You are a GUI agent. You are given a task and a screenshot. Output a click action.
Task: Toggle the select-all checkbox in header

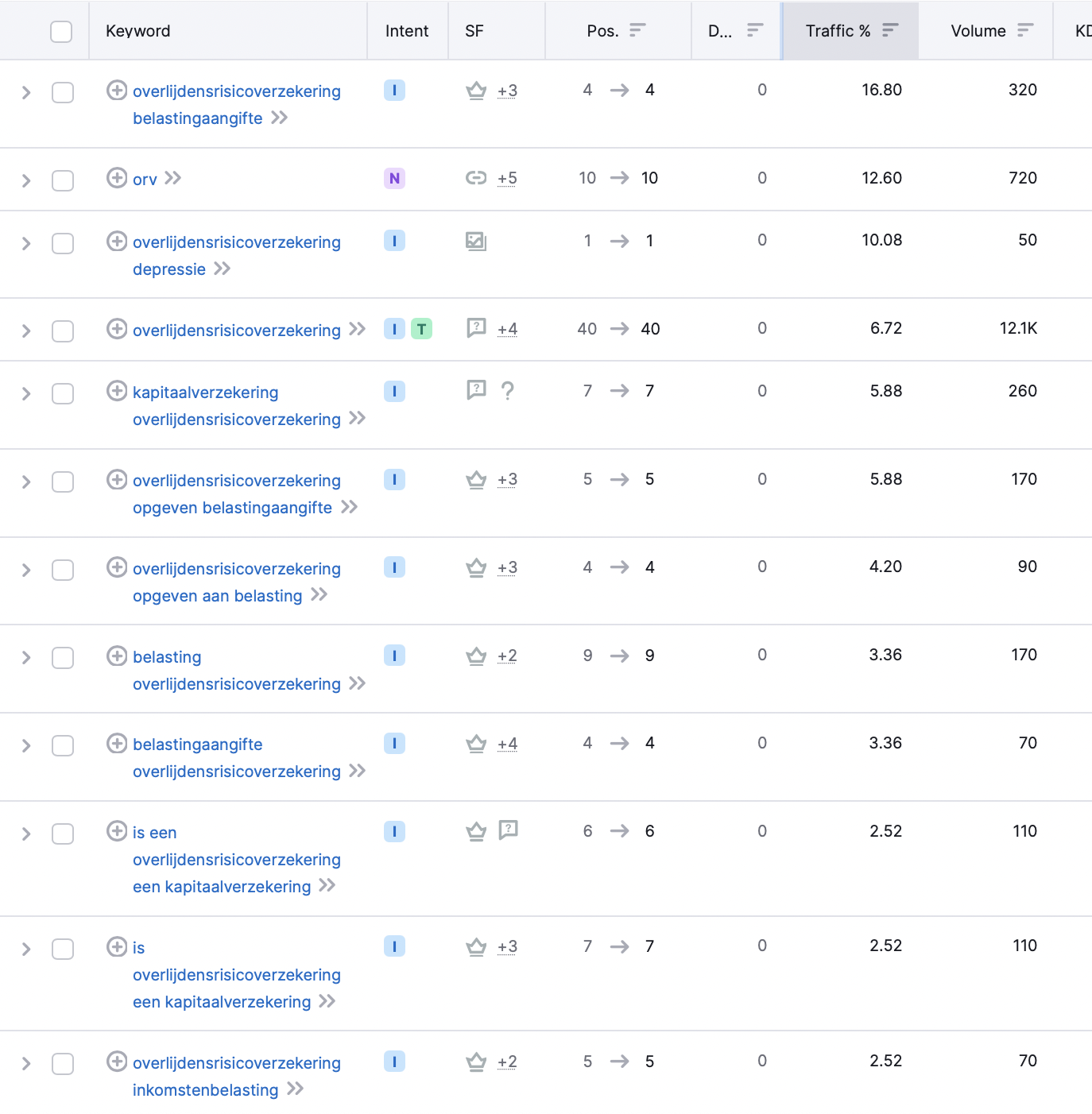[61, 31]
